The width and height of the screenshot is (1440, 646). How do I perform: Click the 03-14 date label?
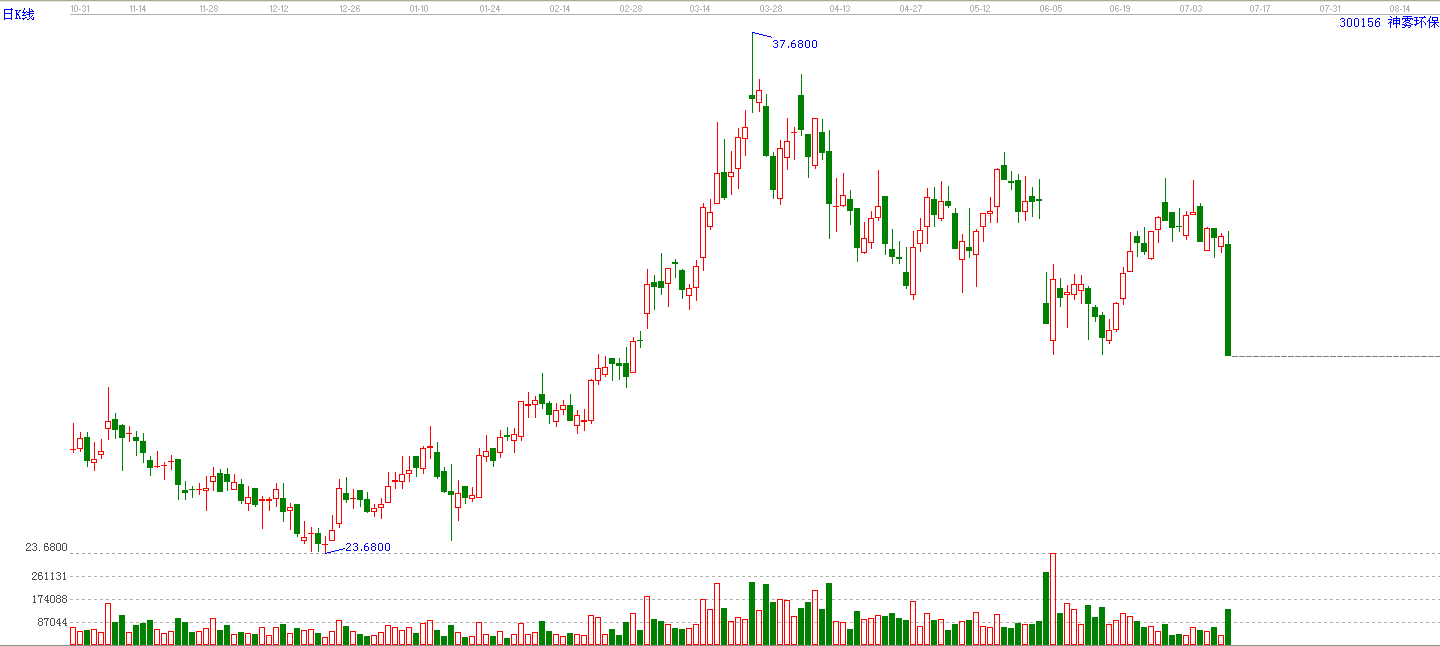click(x=700, y=7)
